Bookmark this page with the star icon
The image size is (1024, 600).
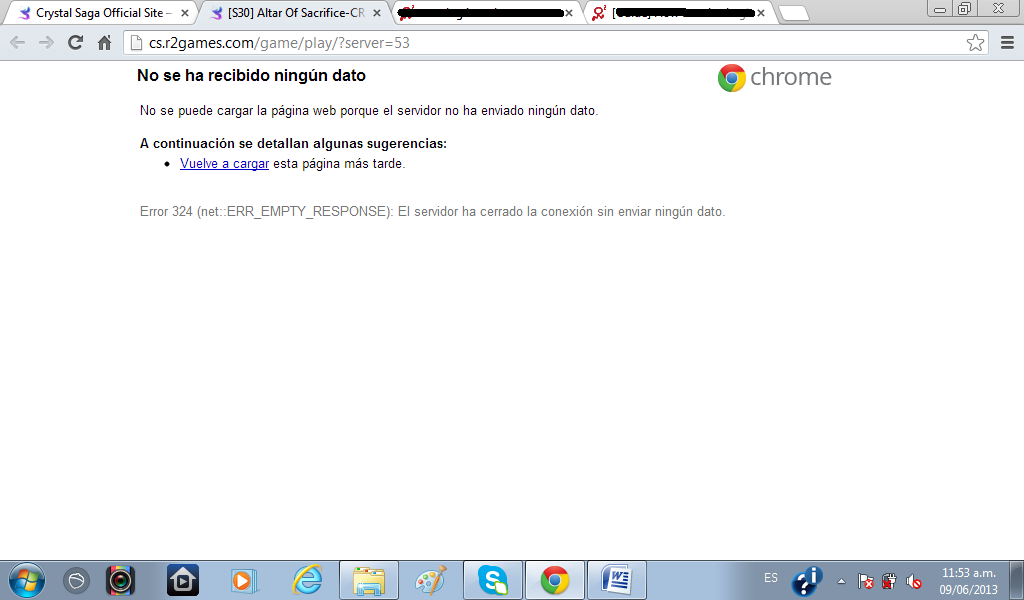click(x=975, y=43)
